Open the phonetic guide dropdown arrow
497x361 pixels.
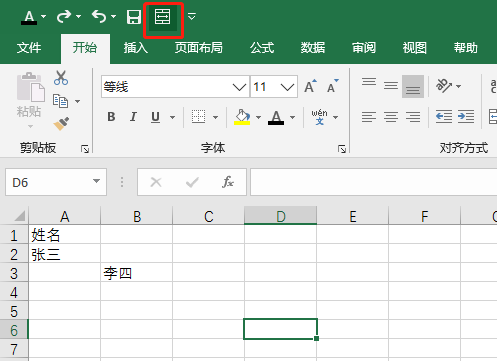[336, 117]
